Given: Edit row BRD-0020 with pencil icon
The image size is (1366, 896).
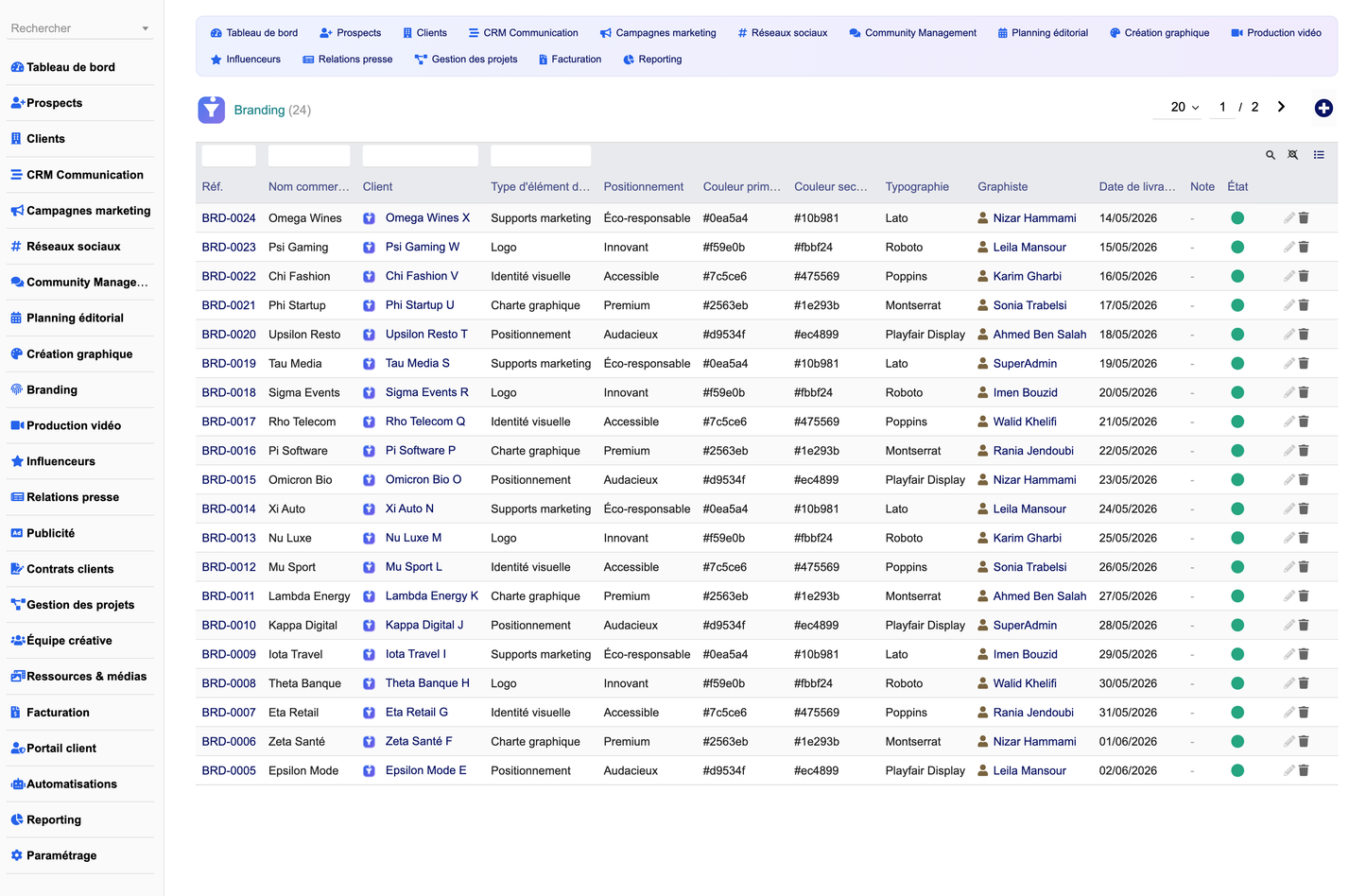Looking at the screenshot, I should pyautogui.click(x=1288, y=335).
